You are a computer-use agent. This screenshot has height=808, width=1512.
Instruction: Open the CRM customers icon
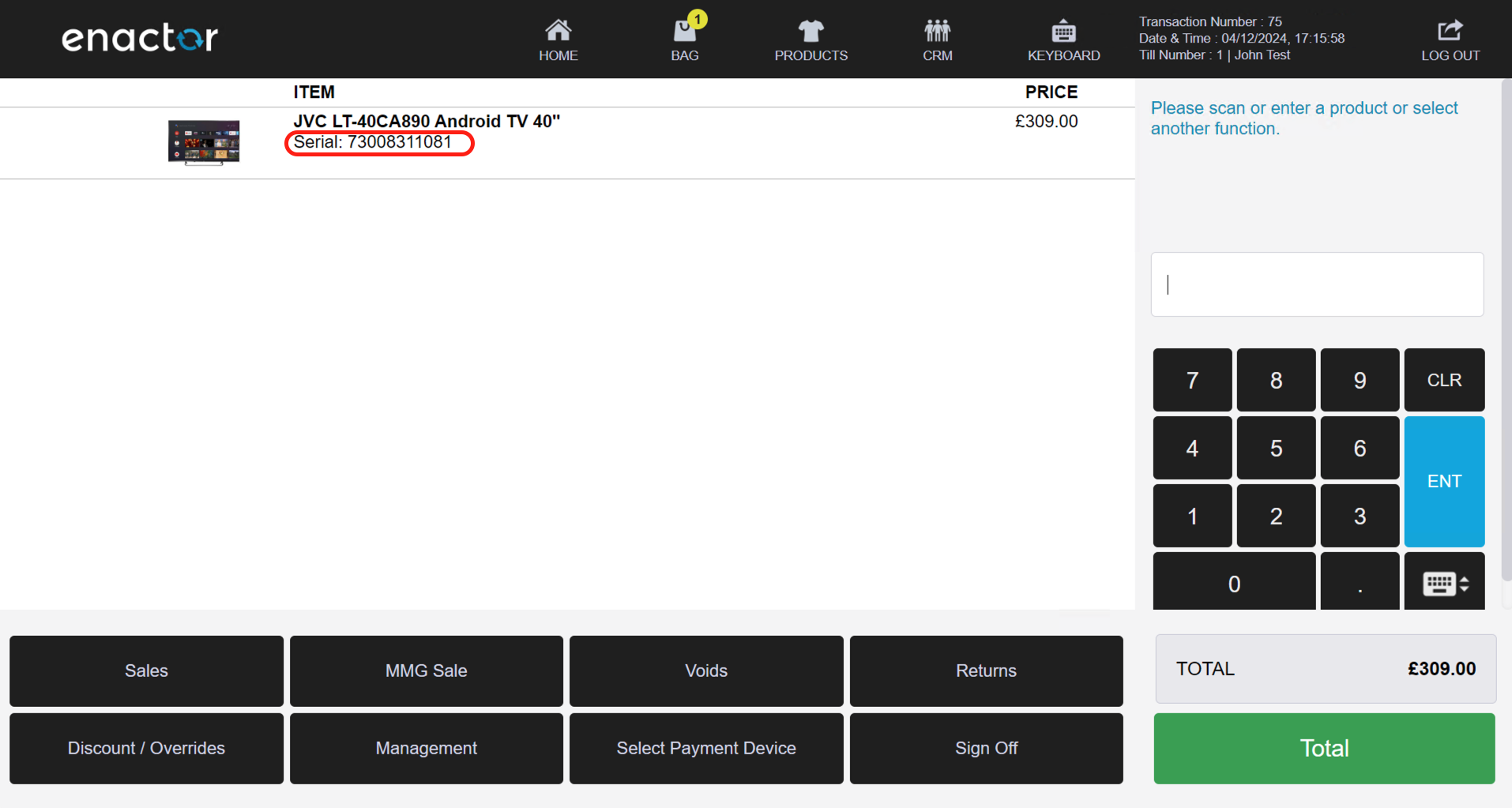[x=937, y=39]
